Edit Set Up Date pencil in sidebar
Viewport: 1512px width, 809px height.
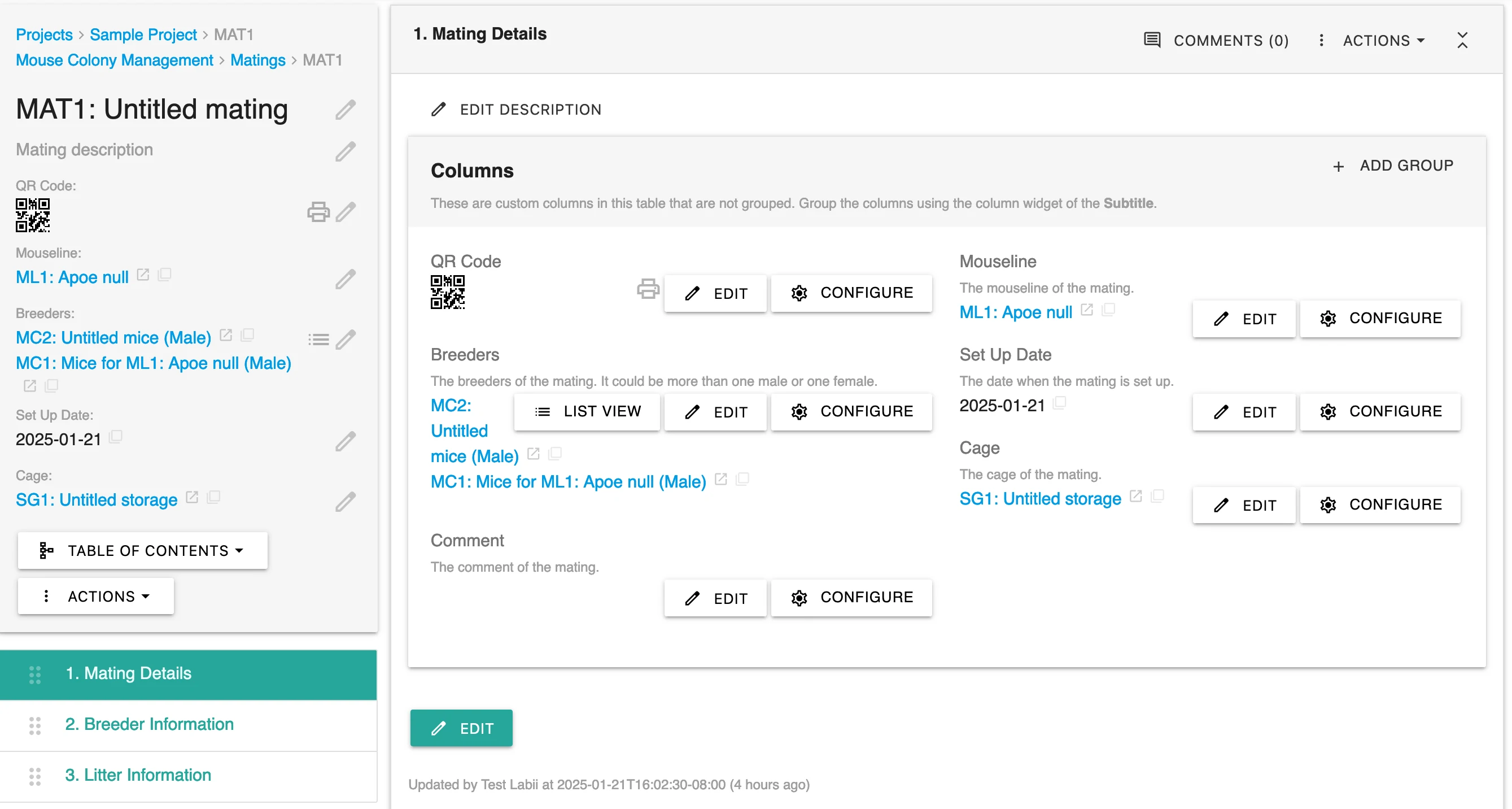[x=346, y=441]
